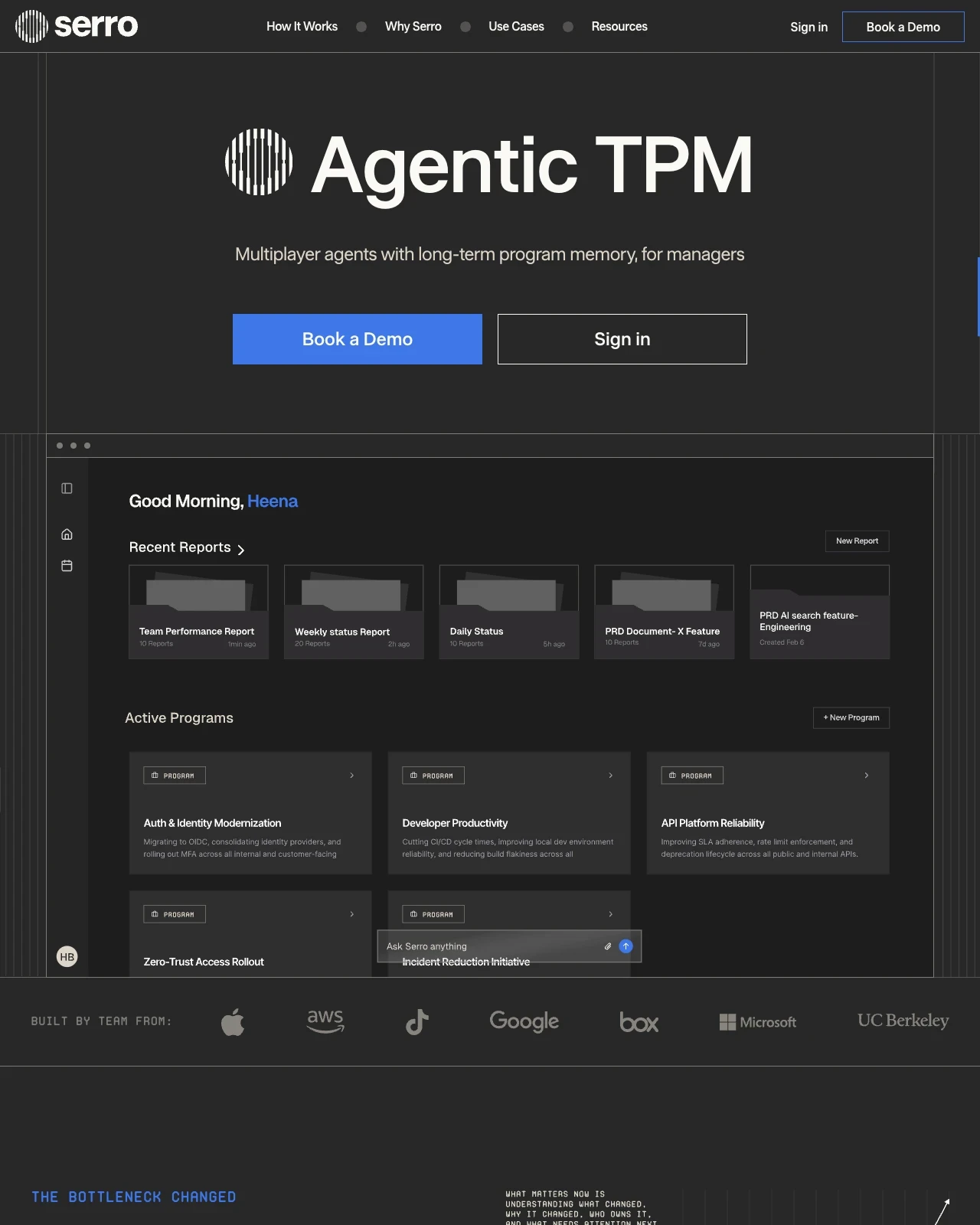Image resolution: width=980 pixels, height=1225 pixels.
Task: Click the paperclip attach icon
Action: pos(608,946)
